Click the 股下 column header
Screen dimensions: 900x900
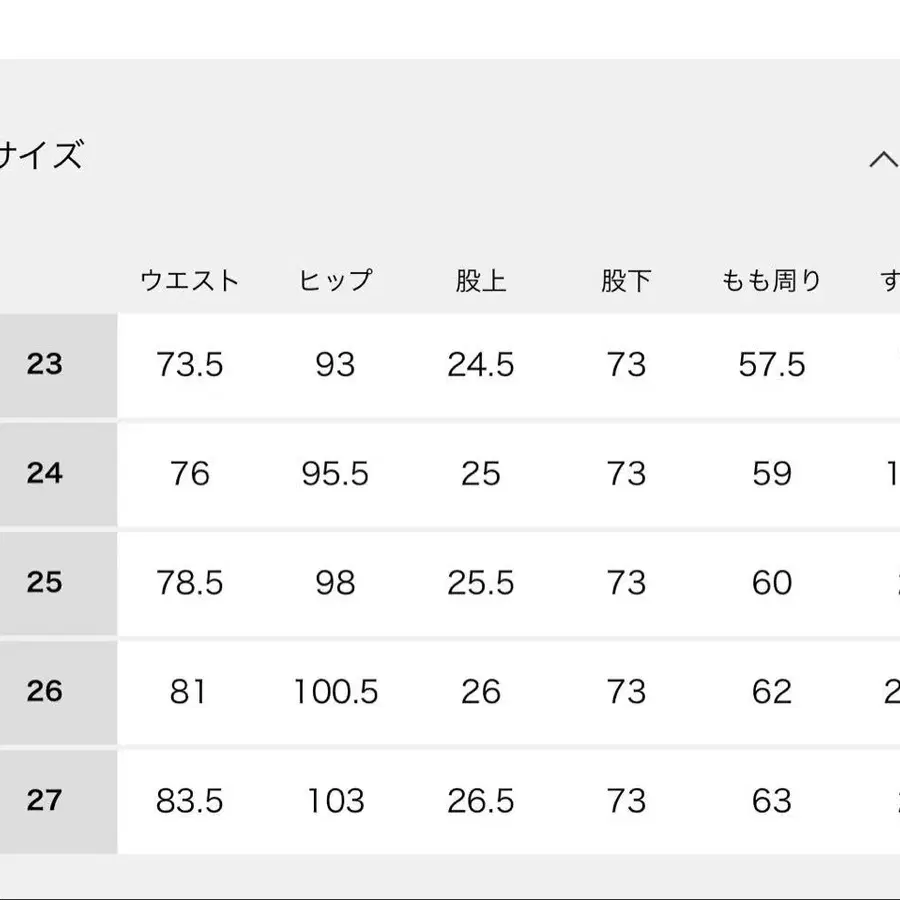click(x=626, y=280)
